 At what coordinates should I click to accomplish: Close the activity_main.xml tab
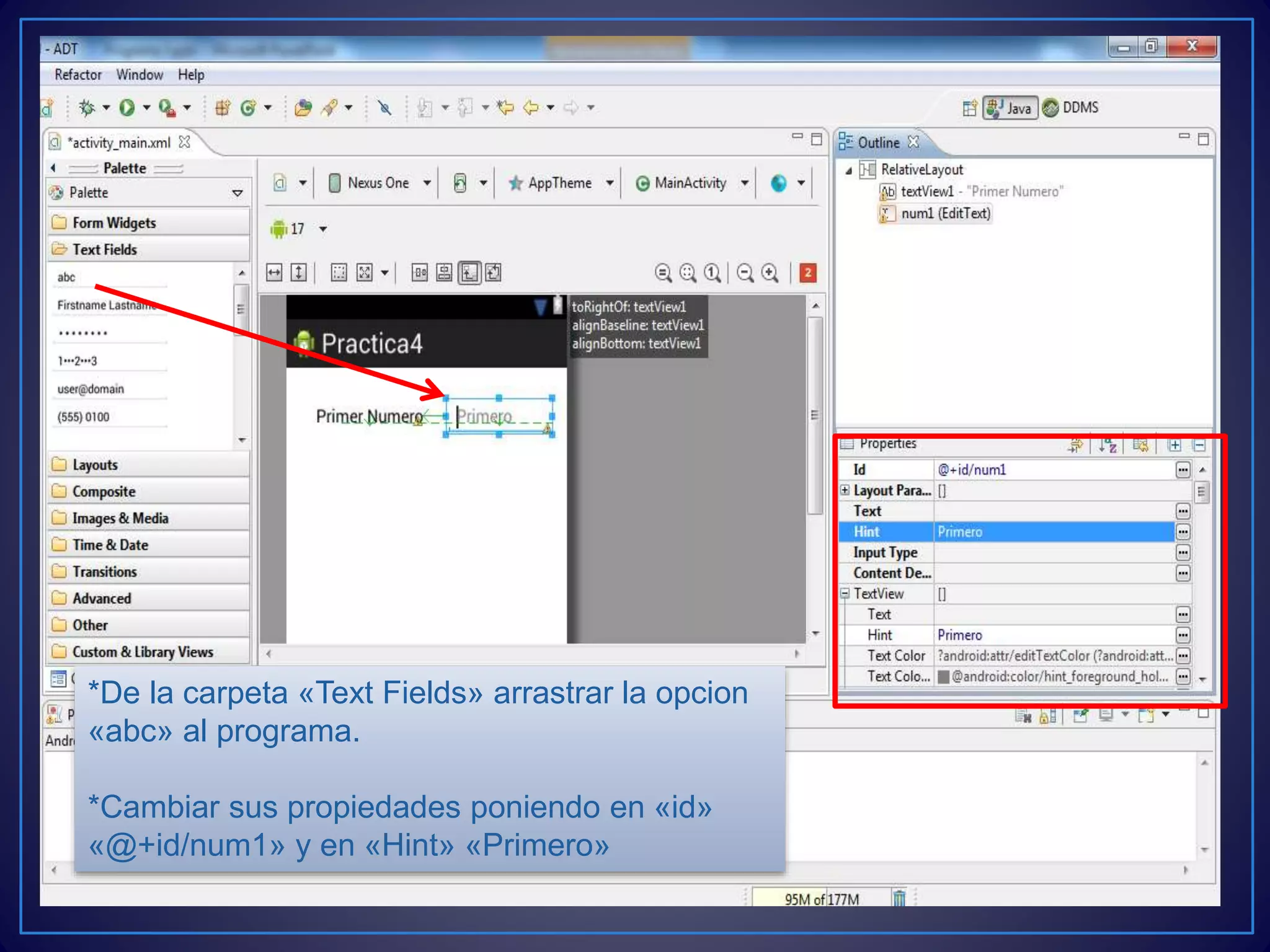[x=185, y=142]
